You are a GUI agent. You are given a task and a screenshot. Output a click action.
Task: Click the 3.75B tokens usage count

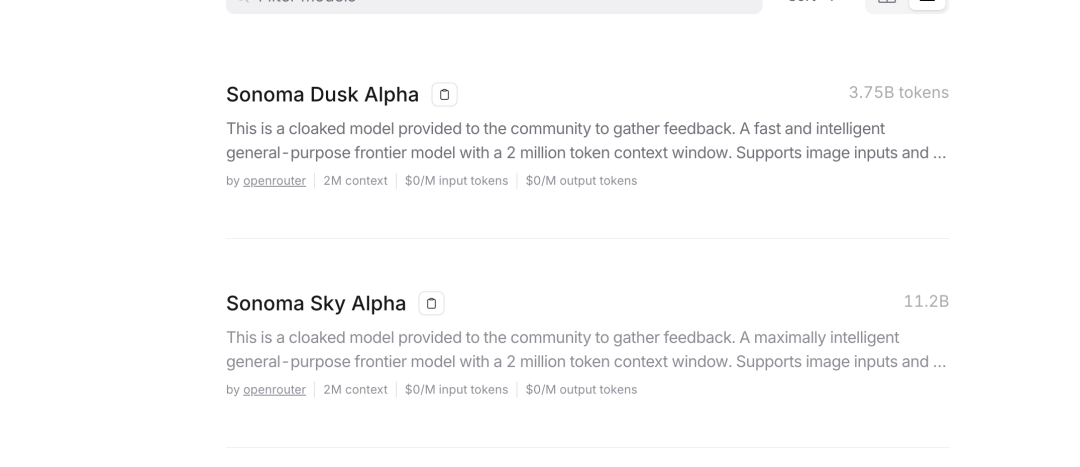point(898,93)
